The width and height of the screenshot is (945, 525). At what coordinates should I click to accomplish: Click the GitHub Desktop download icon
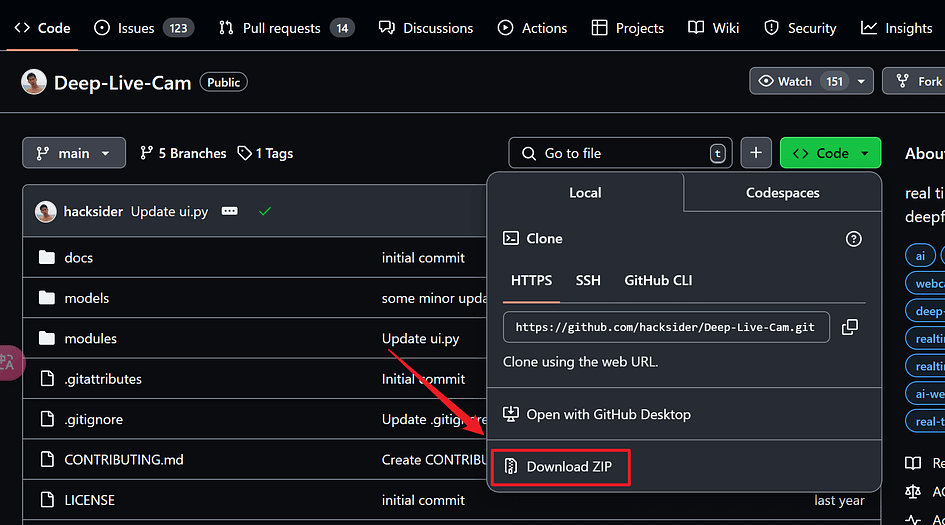(x=510, y=413)
